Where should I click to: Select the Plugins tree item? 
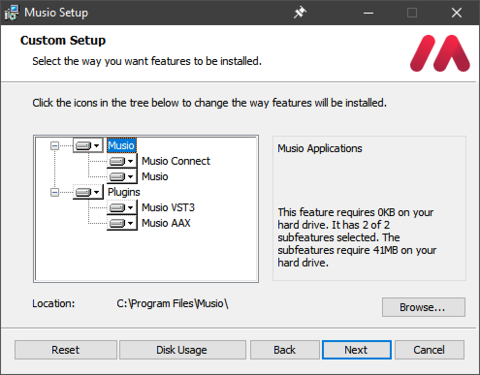[x=124, y=192]
